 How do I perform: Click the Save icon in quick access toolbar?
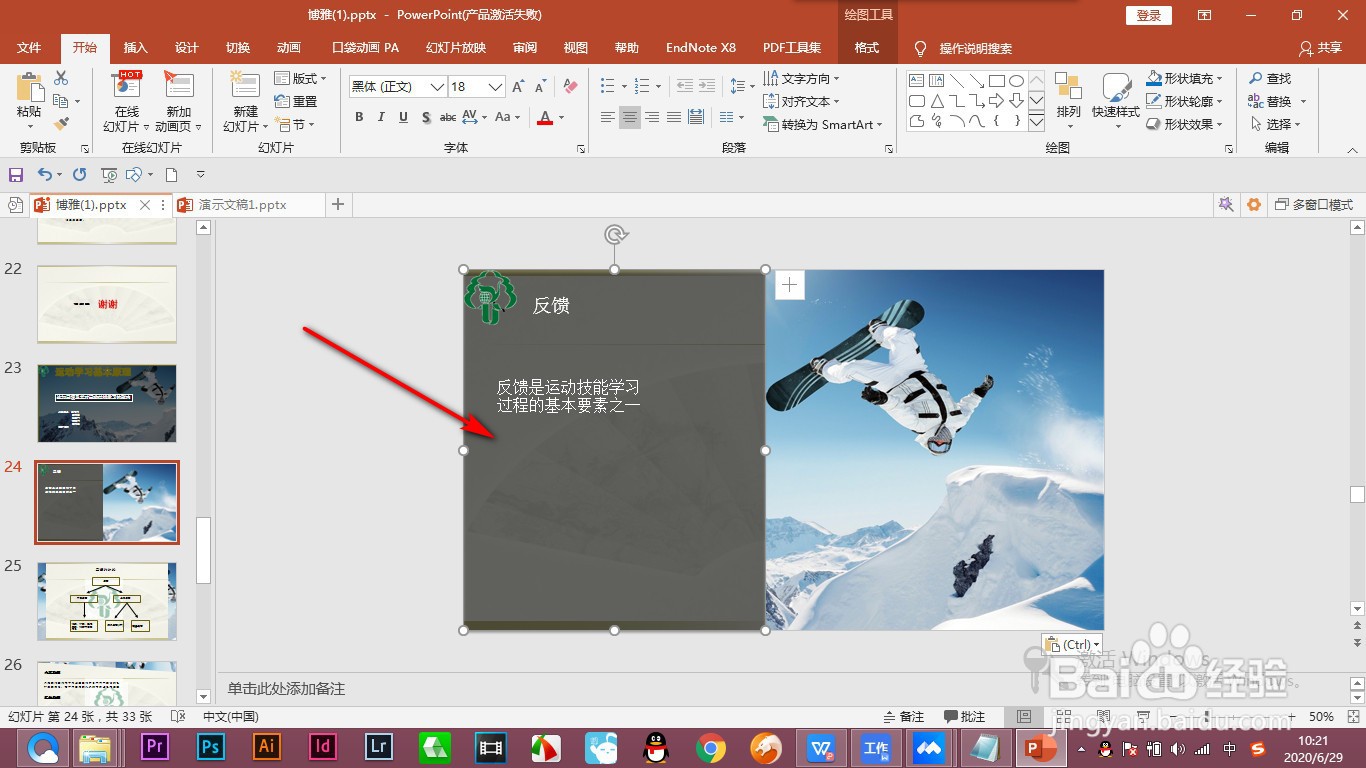pyautogui.click(x=16, y=174)
